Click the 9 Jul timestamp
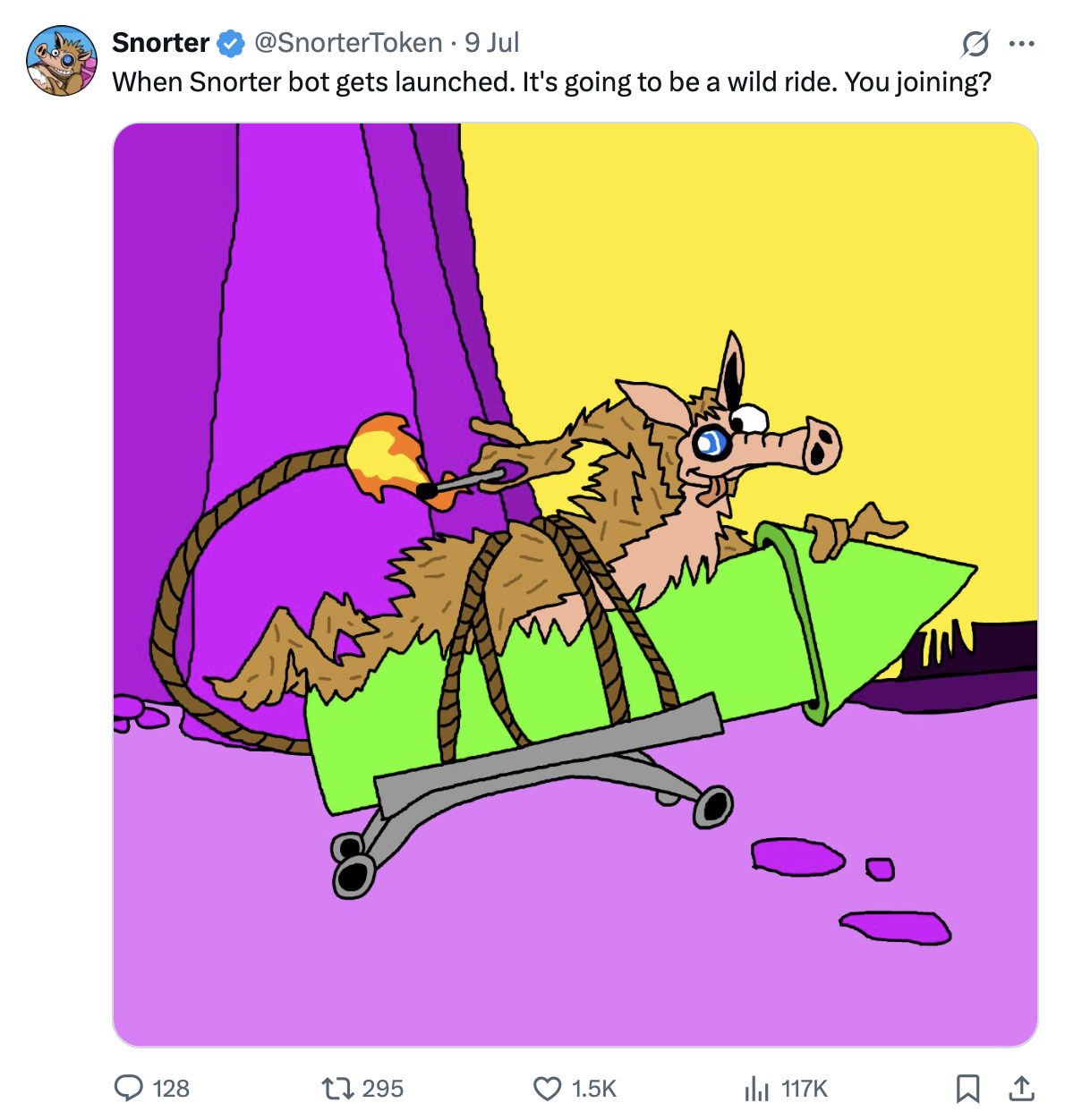1065x1120 pixels. [491, 43]
